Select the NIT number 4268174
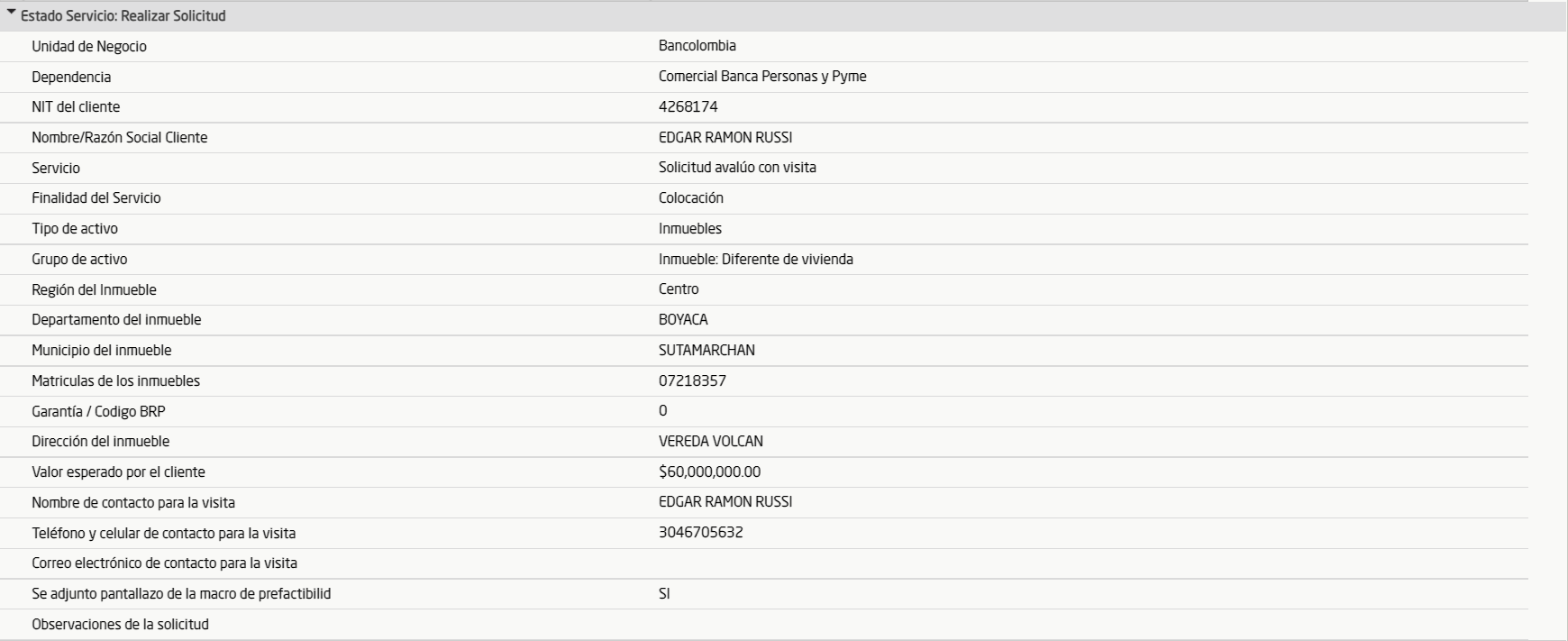Viewport: 1568px width, 641px height. (x=688, y=107)
